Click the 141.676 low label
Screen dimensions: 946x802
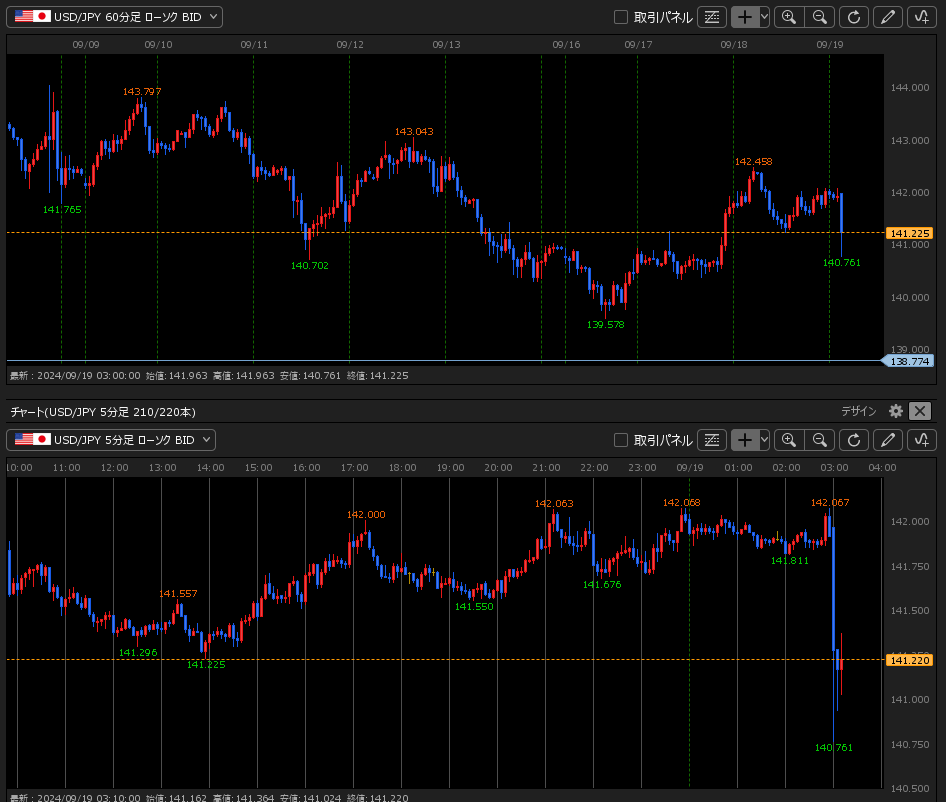602,584
